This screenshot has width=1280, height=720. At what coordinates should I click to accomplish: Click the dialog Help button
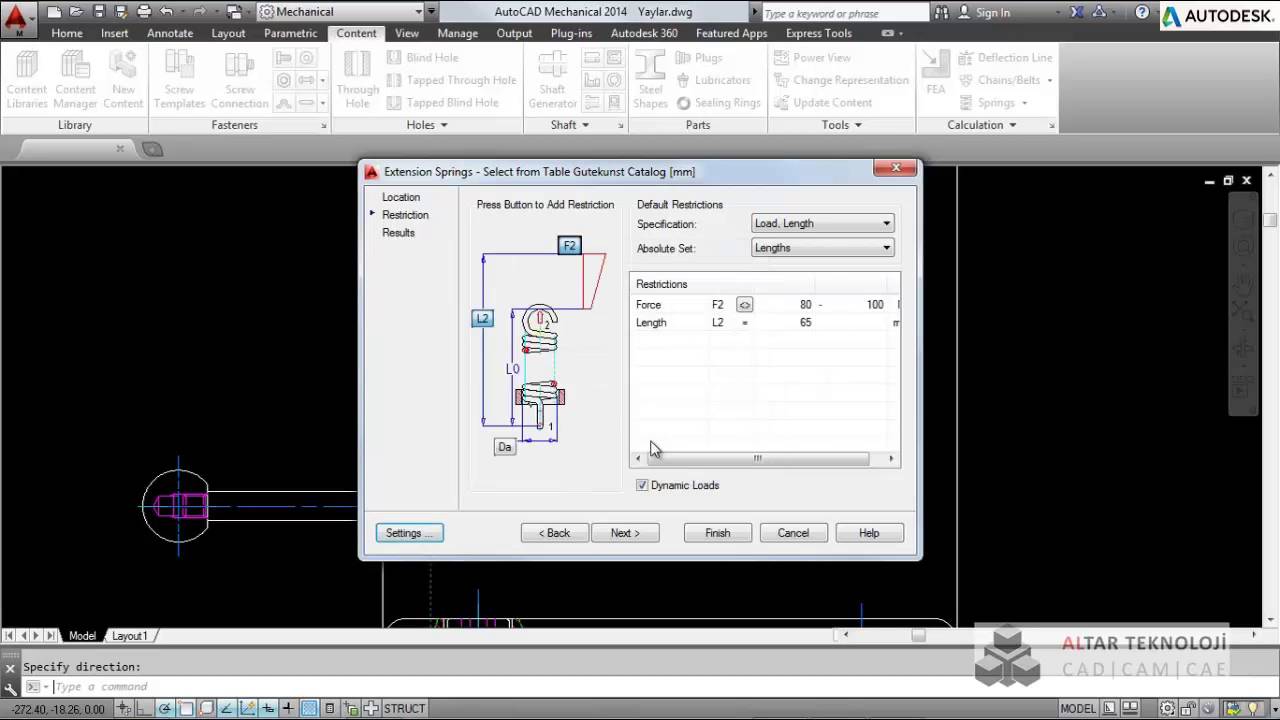pos(869,533)
